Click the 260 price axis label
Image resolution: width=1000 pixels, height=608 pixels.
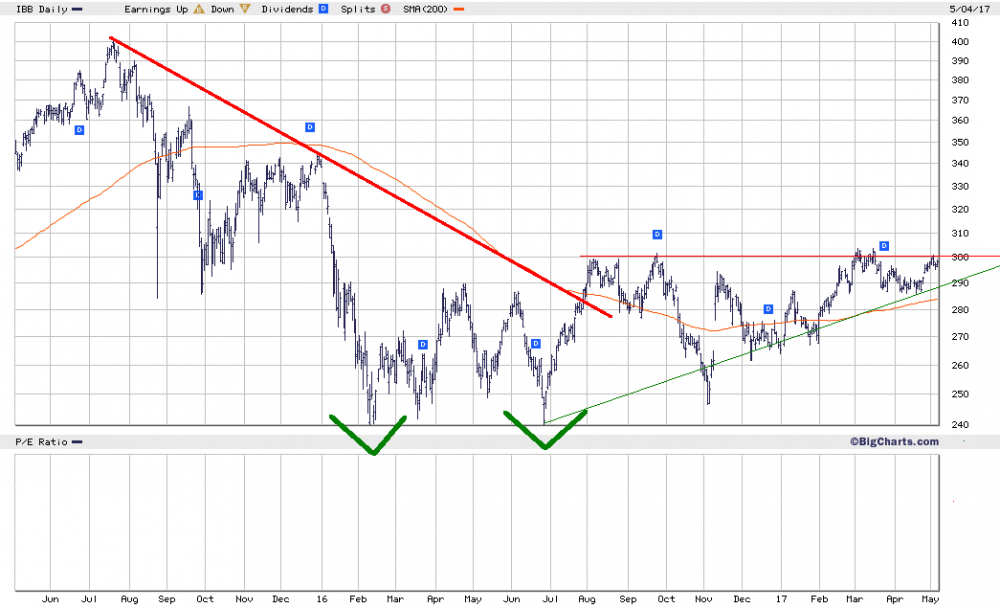click(x=960, y=365)
